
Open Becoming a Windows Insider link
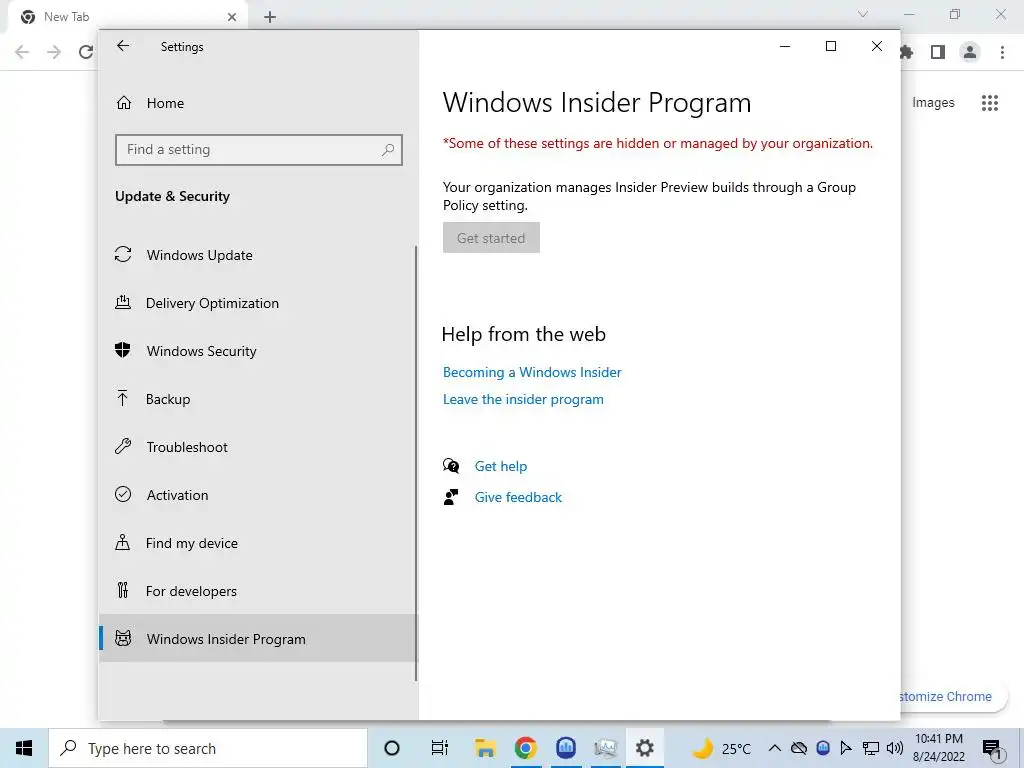[532, 372]
